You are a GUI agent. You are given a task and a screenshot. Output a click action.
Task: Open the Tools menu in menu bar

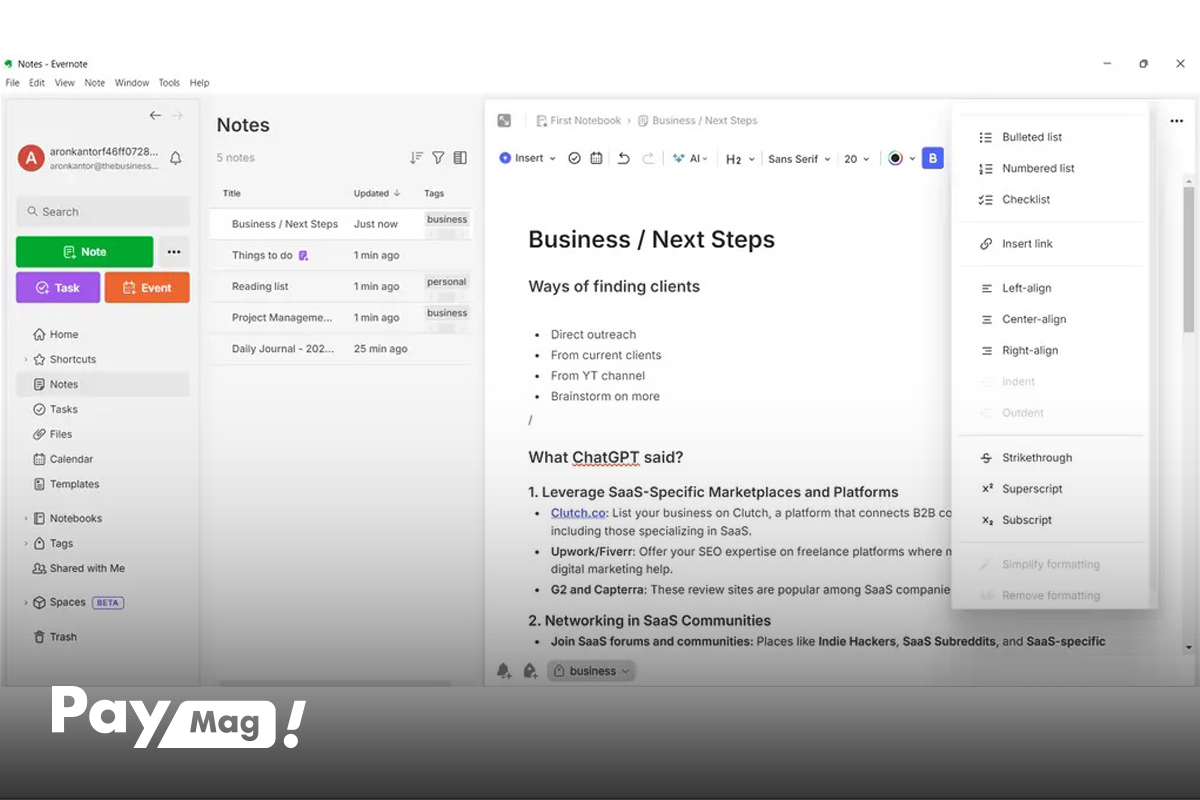pos(169,83)
